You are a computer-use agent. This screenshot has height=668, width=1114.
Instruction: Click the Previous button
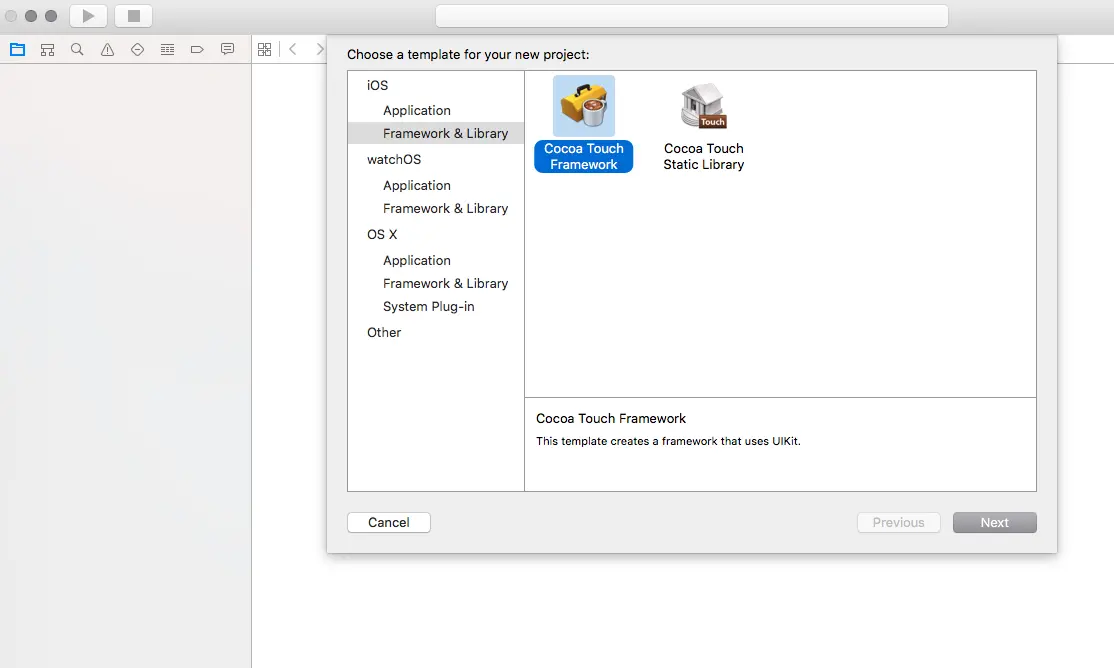(x=899, y=522)
